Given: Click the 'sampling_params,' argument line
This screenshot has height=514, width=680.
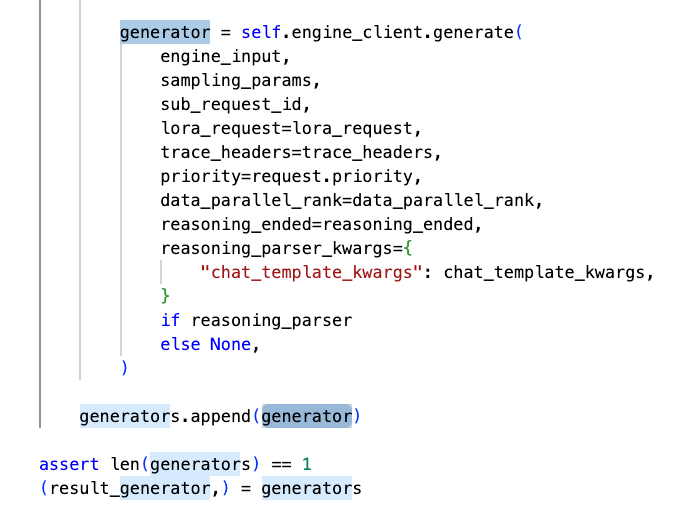Looking at the screenshot, I should [x=240, y=81].
